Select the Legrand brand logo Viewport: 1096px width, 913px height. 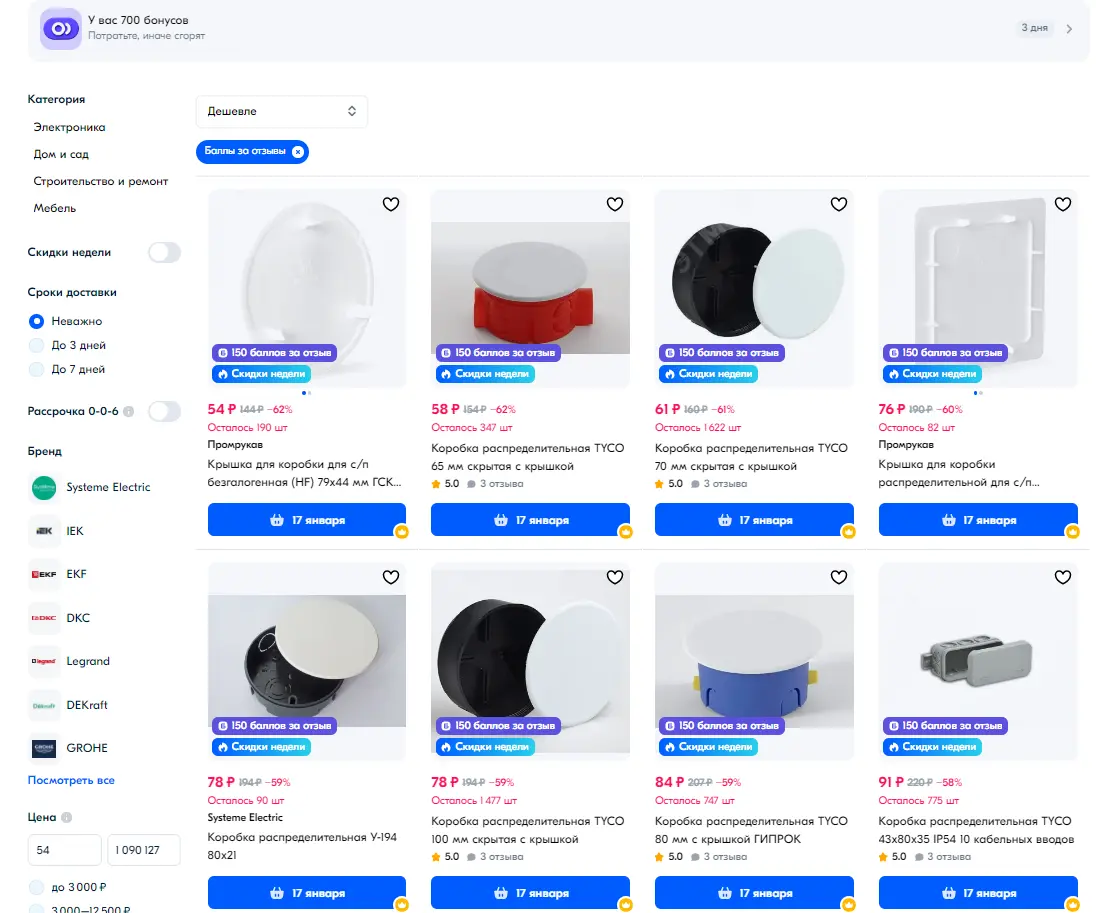click(x=44, y=661)
